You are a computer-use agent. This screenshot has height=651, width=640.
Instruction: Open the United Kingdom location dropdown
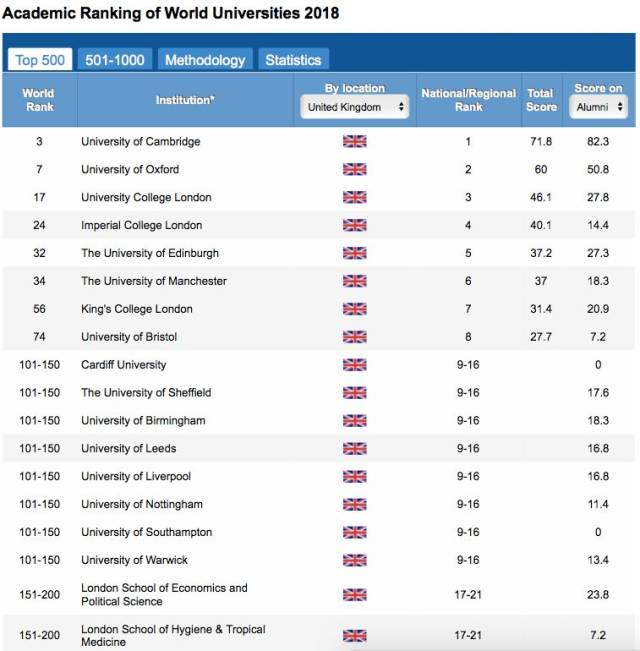(x=355, y=107)
